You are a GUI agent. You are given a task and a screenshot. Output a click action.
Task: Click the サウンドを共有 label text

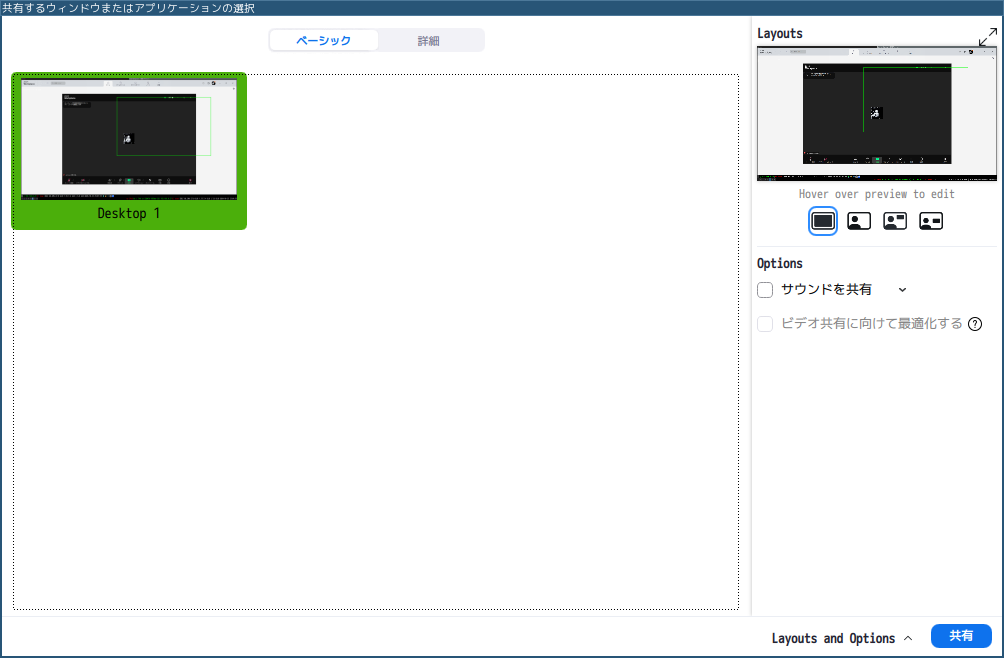[826, 290]
